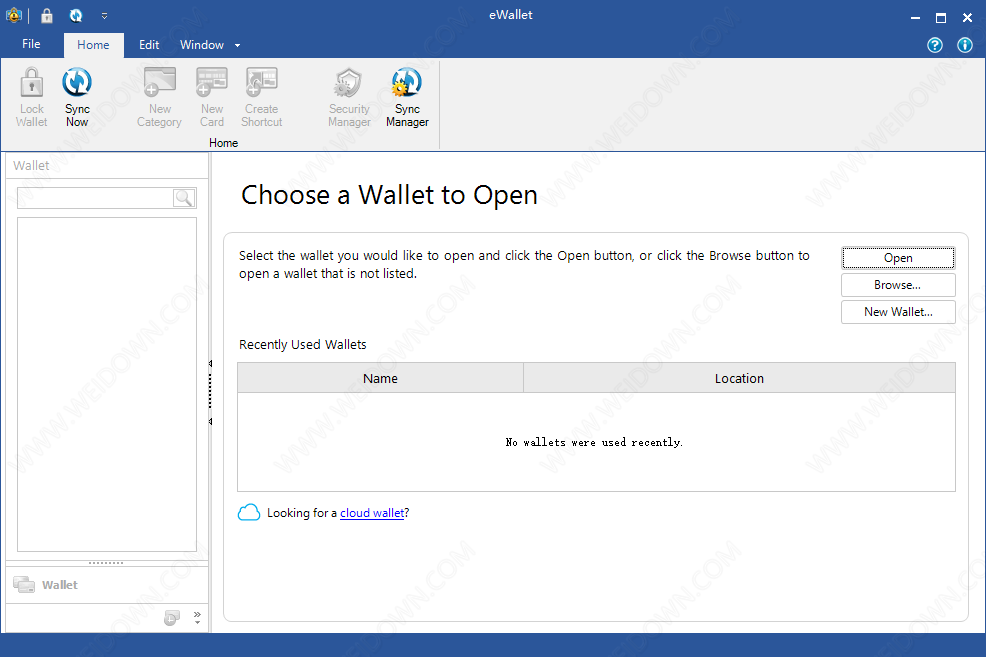986x657 pixels.
Task: Click the sync icon in quick access toolbar
Action: pos(76,16)
